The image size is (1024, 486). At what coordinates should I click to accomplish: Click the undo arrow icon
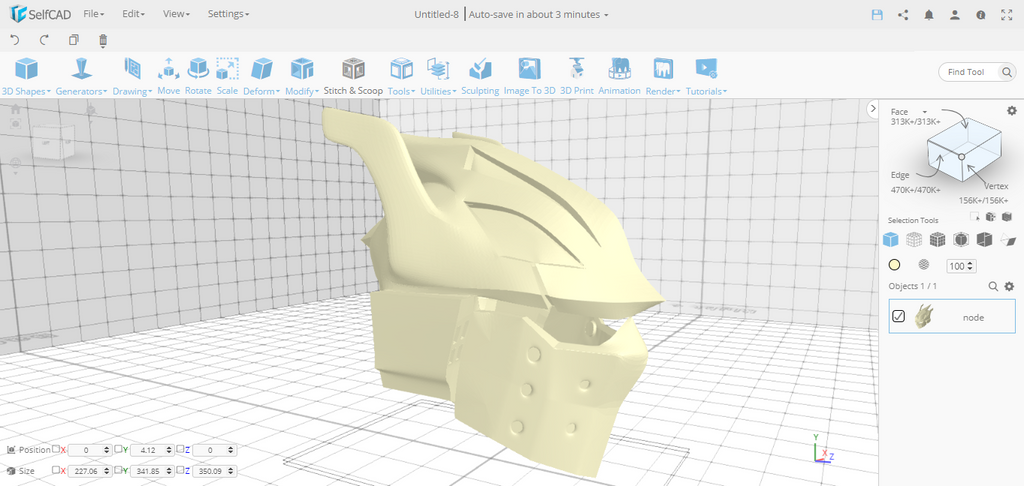(15, 40)
